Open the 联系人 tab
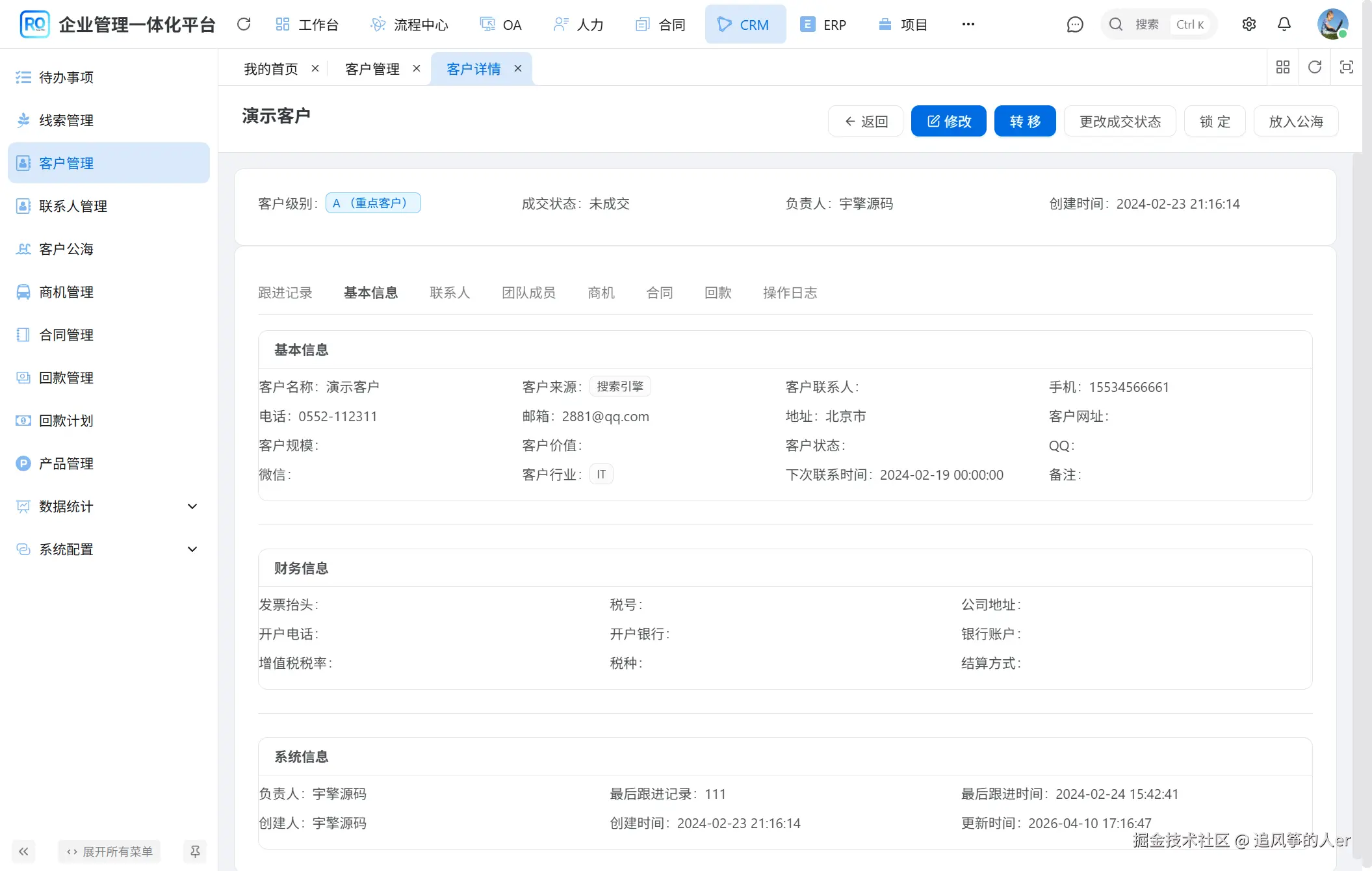The image size is (1372, 871). point(450,293)
